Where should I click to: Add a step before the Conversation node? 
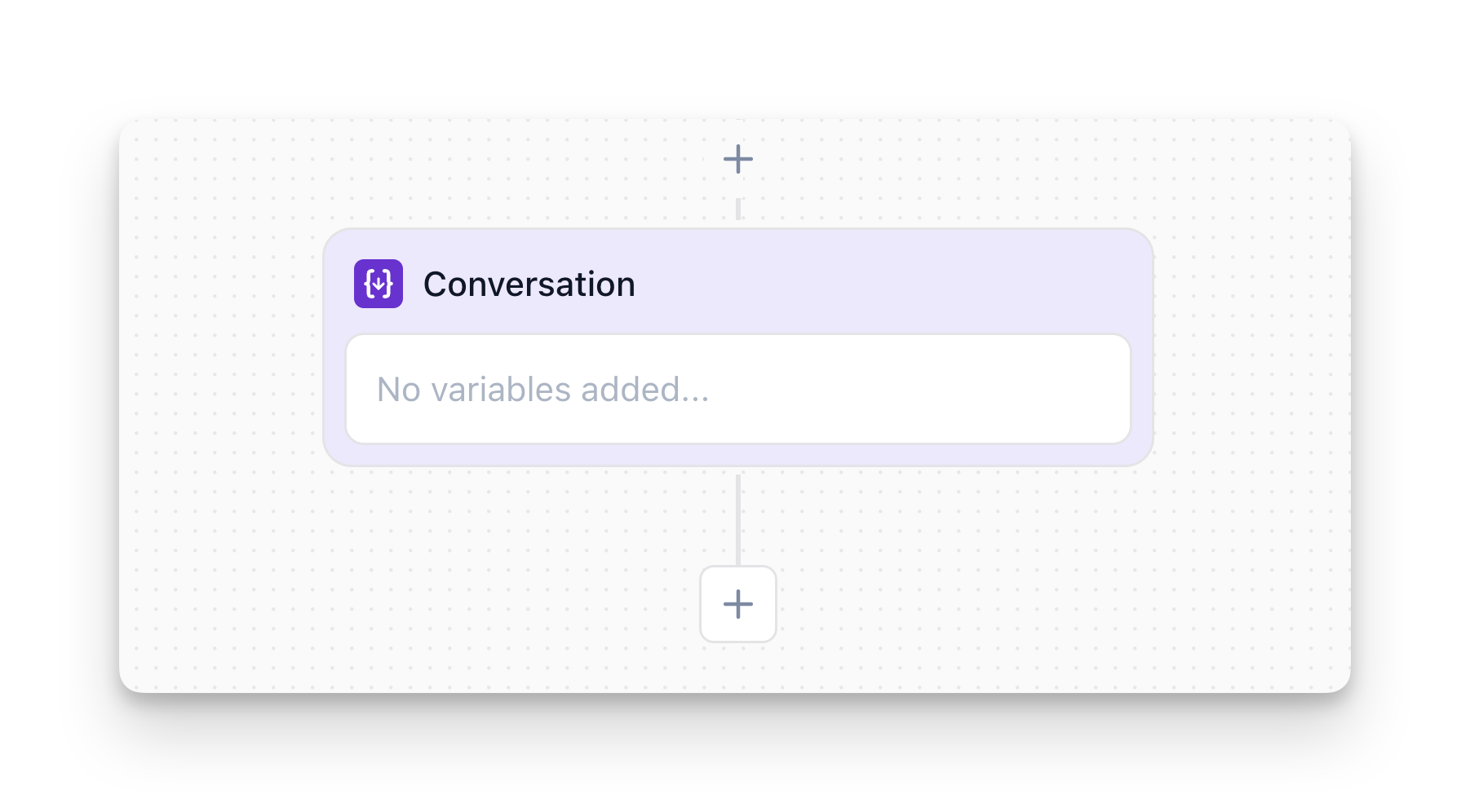point(737,159)
